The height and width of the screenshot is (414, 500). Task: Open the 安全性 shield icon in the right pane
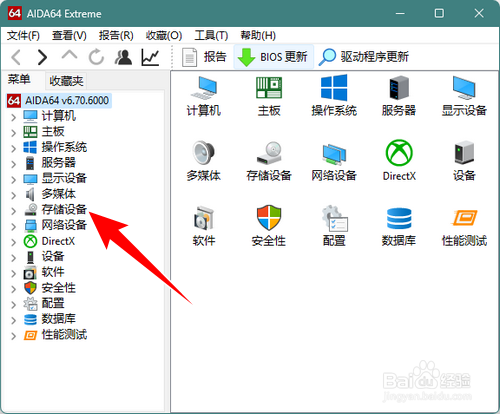pyautogui.click(x=269, y=226)
